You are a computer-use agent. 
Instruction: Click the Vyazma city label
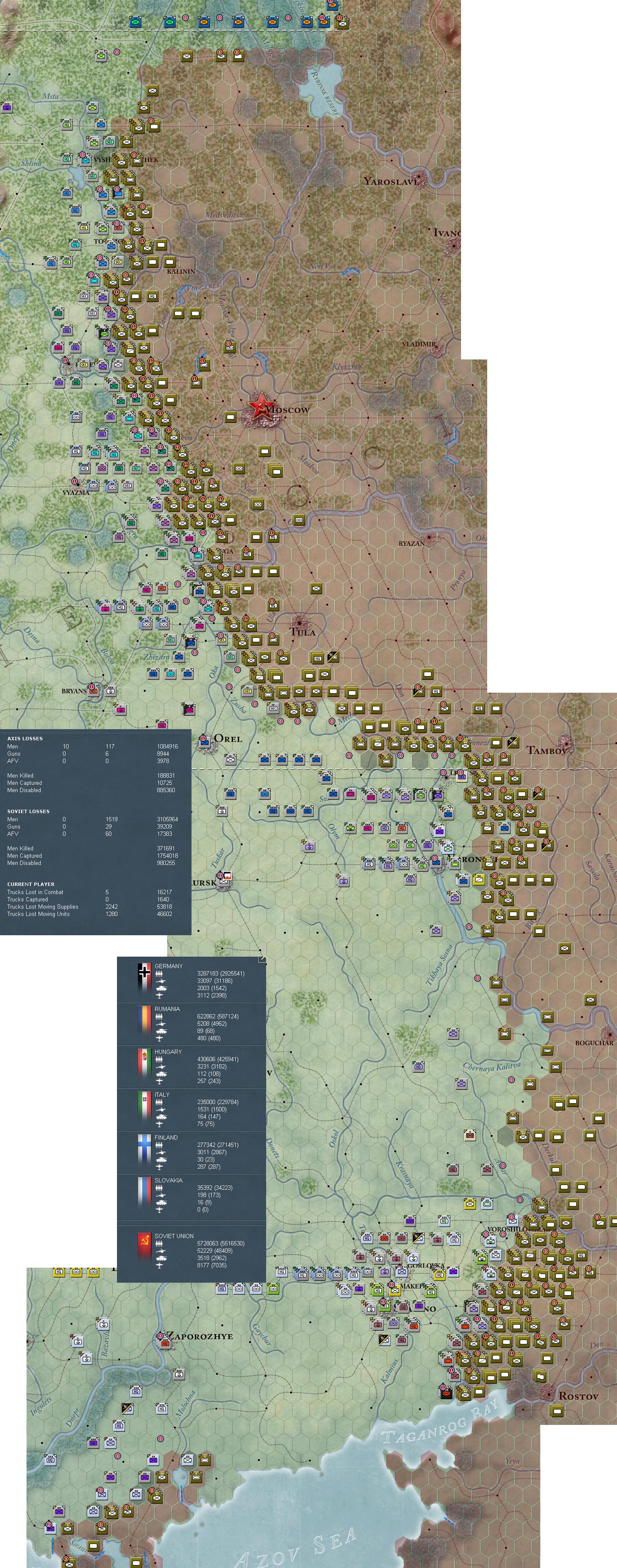[x=76, y=492]
